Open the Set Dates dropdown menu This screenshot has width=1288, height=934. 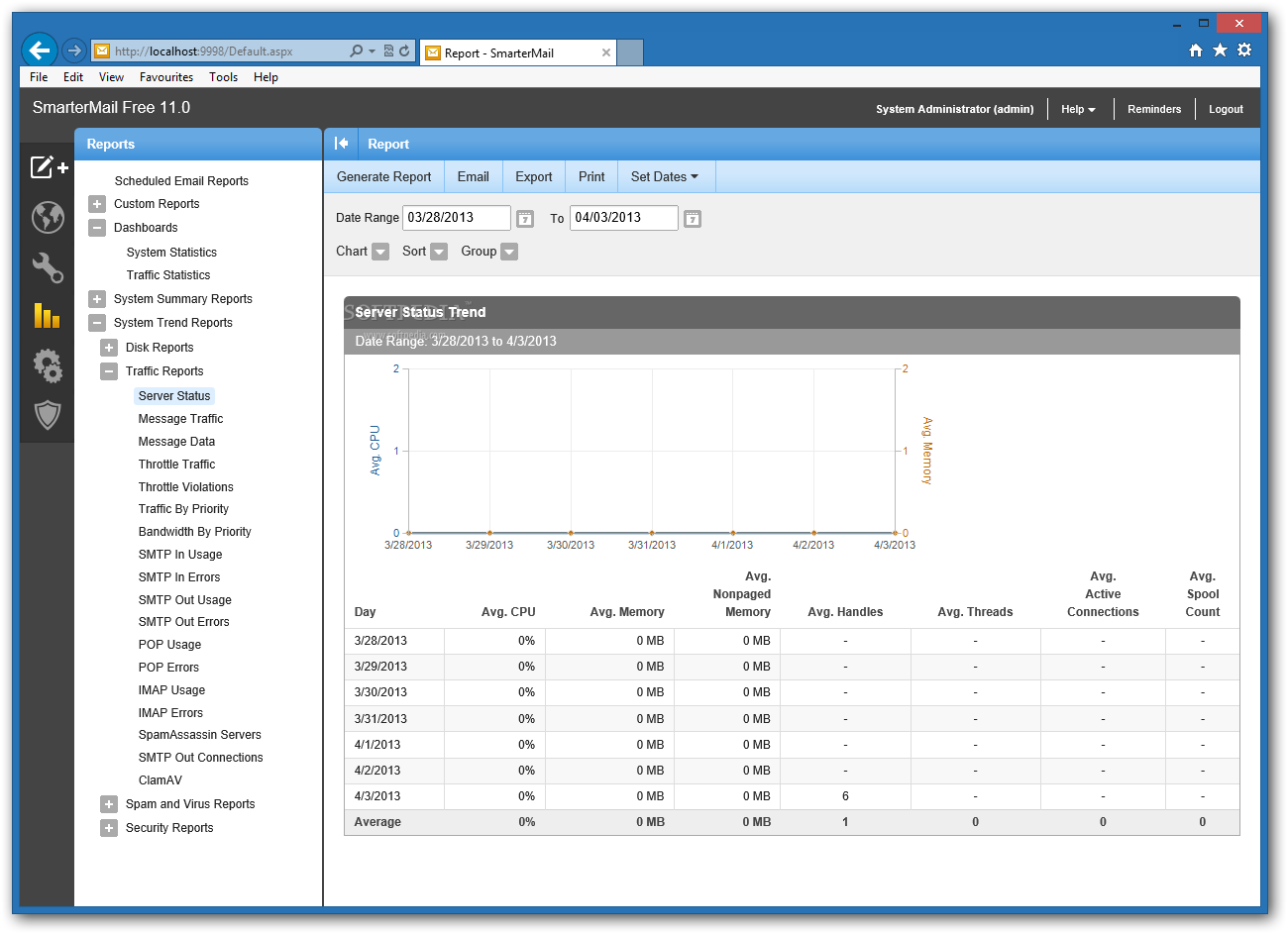(x=665, y=176)
